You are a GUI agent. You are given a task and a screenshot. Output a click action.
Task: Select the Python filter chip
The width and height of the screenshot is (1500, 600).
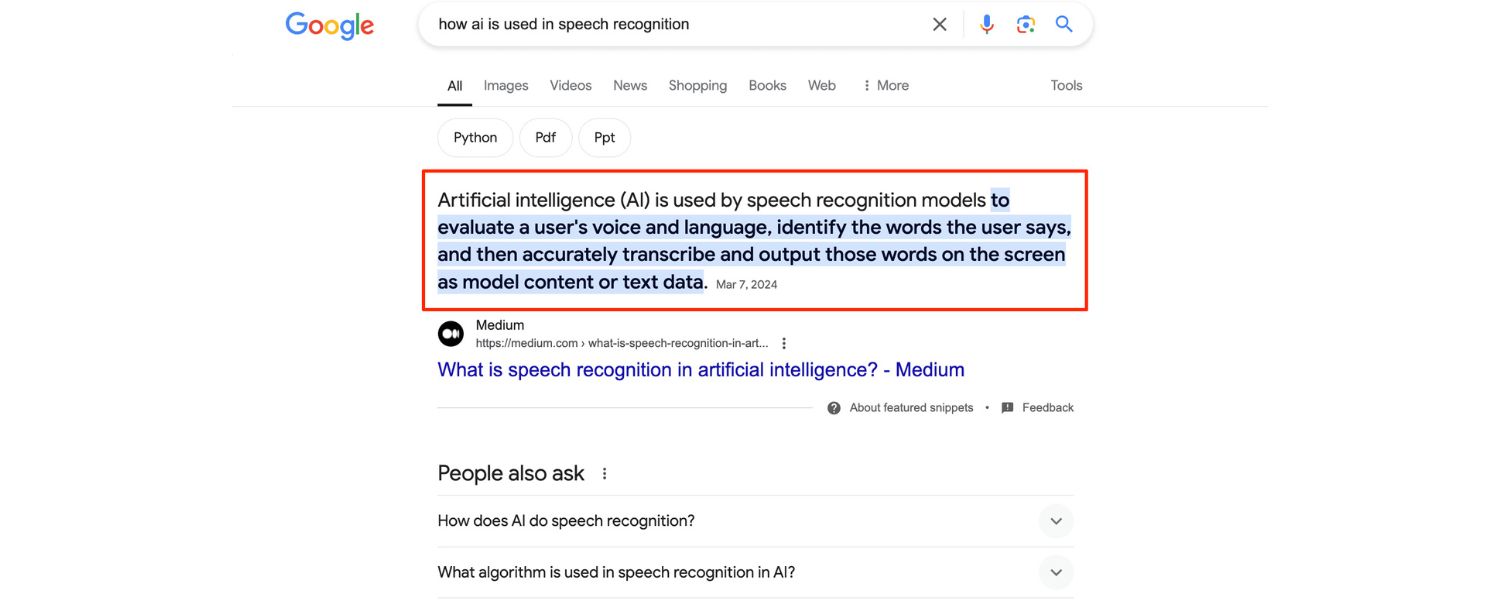click(x=474, y=137)
